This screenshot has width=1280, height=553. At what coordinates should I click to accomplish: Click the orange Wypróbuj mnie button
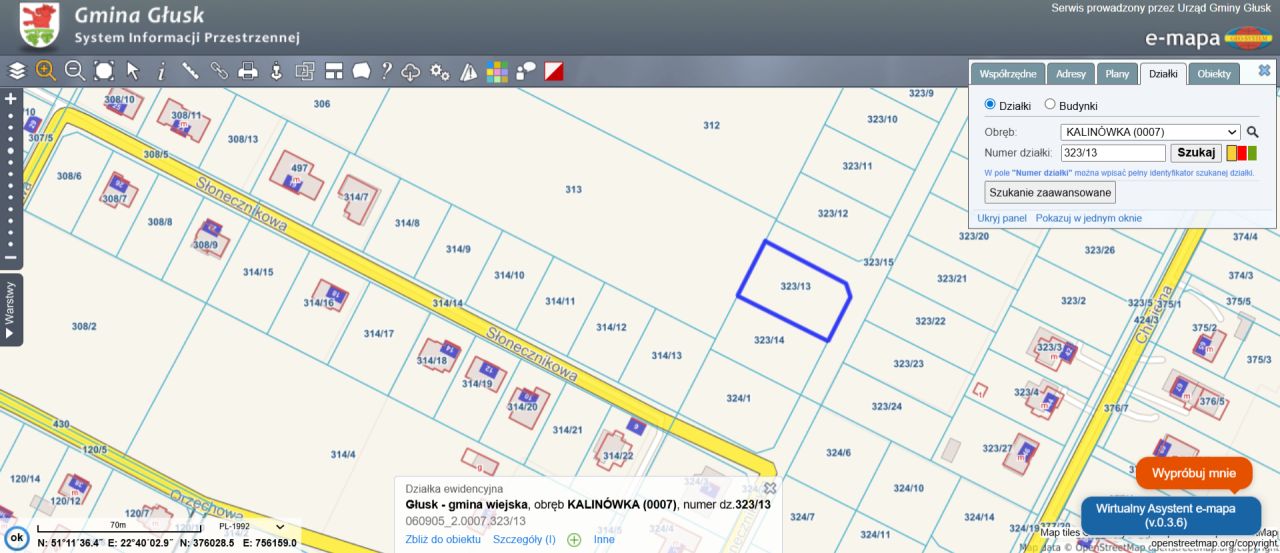(x=1194, y=473)
